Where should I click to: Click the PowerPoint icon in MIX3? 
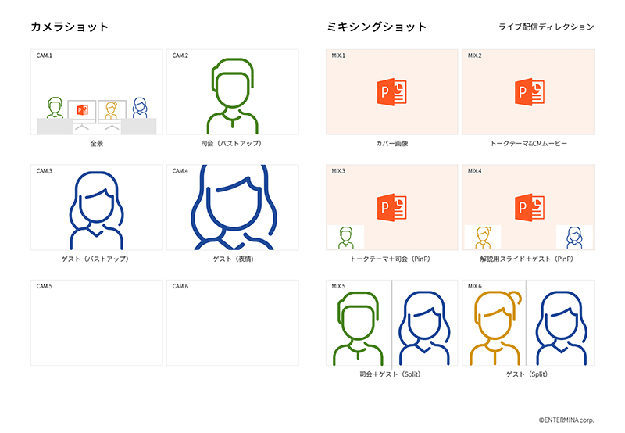coord(393,207)
